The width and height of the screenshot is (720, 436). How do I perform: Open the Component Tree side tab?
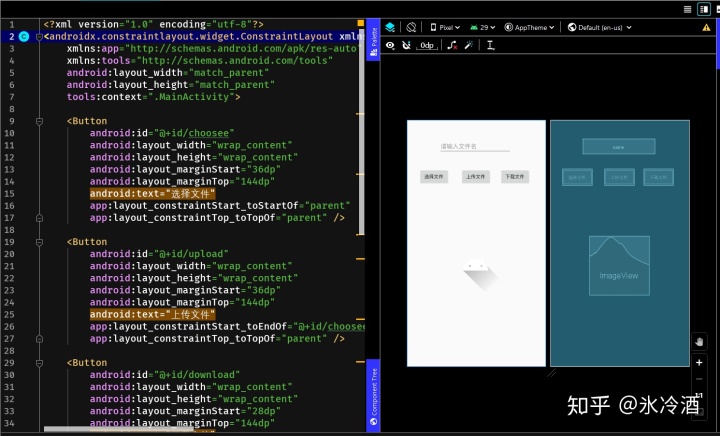pos(373,396)
